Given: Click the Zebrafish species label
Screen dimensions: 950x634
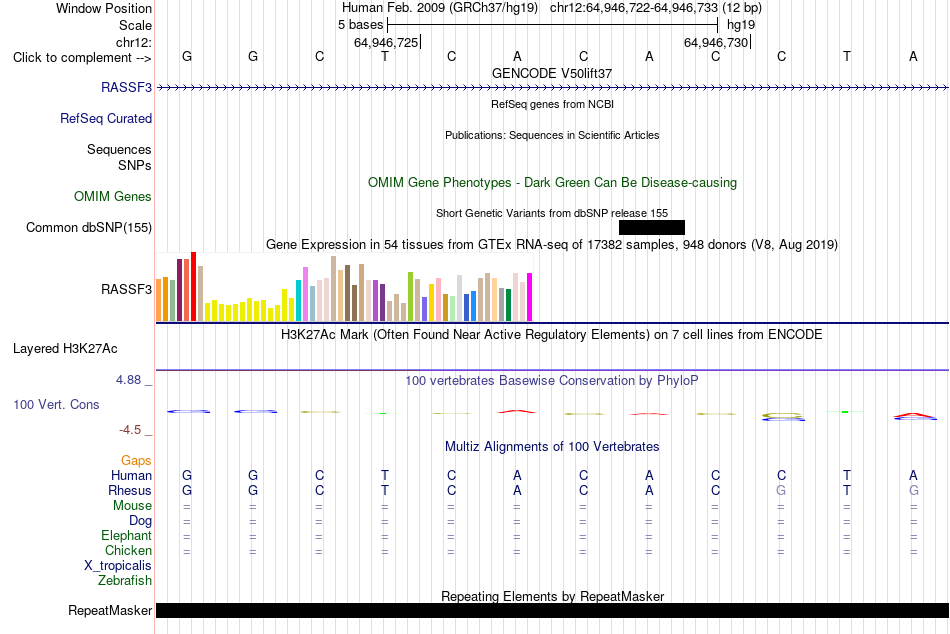Looking at the screenshot, I should (x=125, y=580).
